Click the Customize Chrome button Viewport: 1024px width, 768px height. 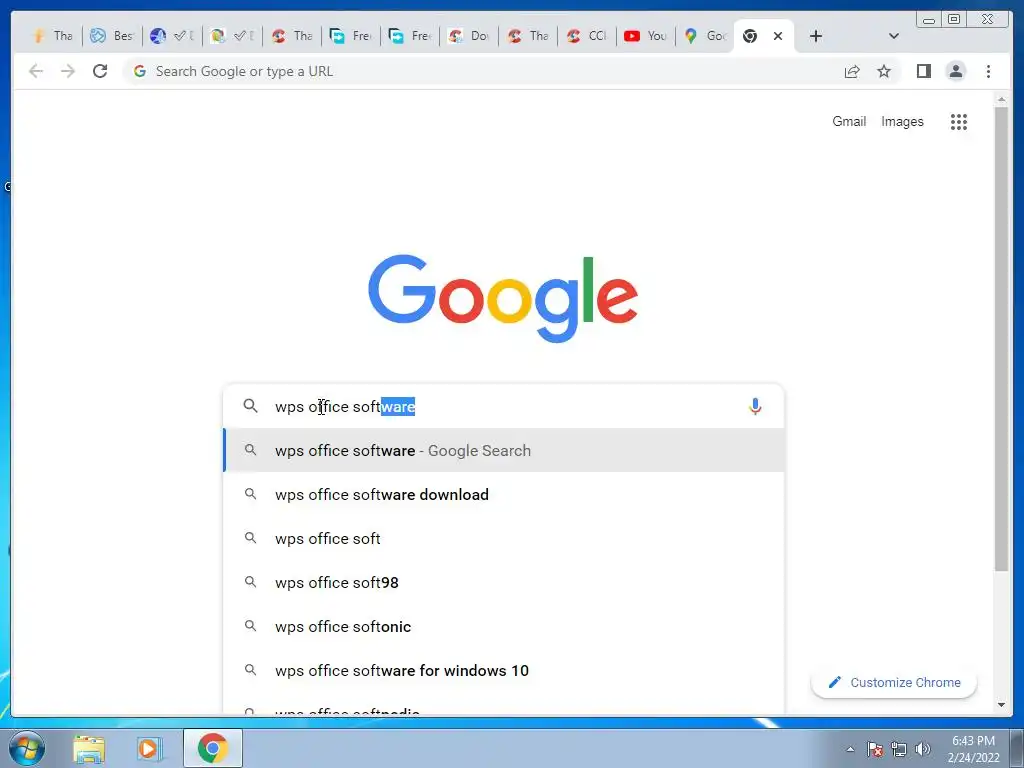(x=894, y=682)
